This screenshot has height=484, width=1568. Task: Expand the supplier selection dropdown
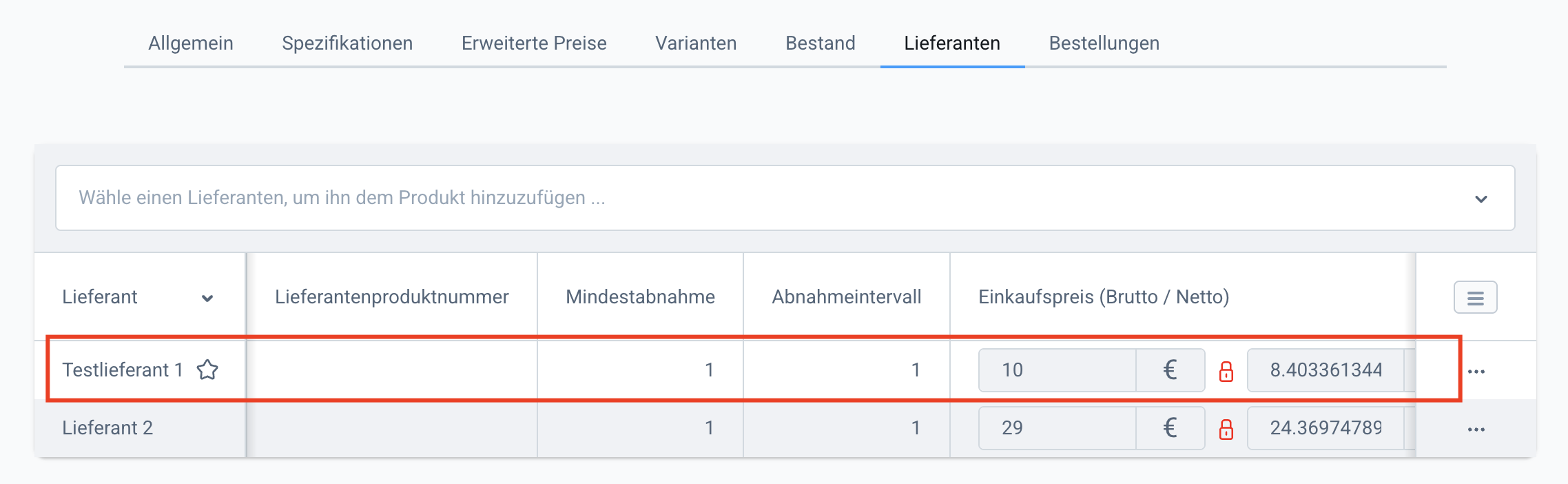[1481, 199]
